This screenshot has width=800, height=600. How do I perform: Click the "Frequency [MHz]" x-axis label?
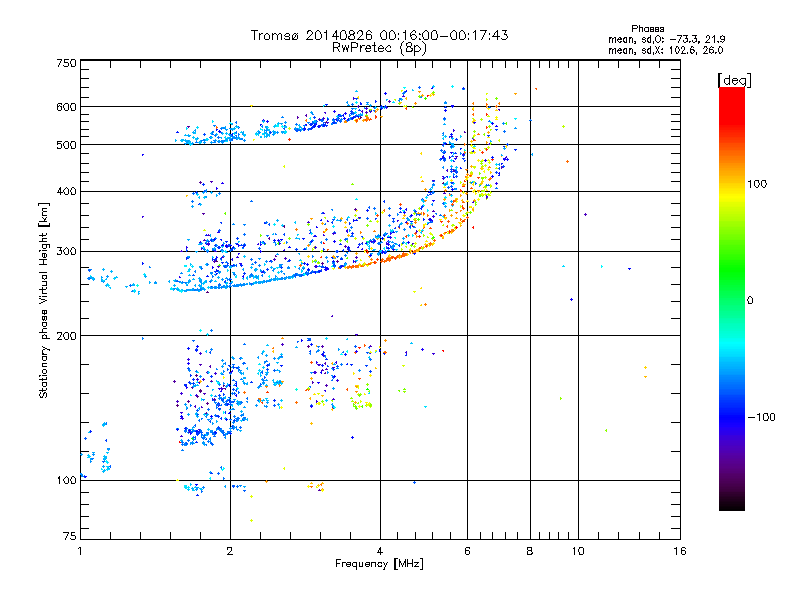[x=379, y=564]
